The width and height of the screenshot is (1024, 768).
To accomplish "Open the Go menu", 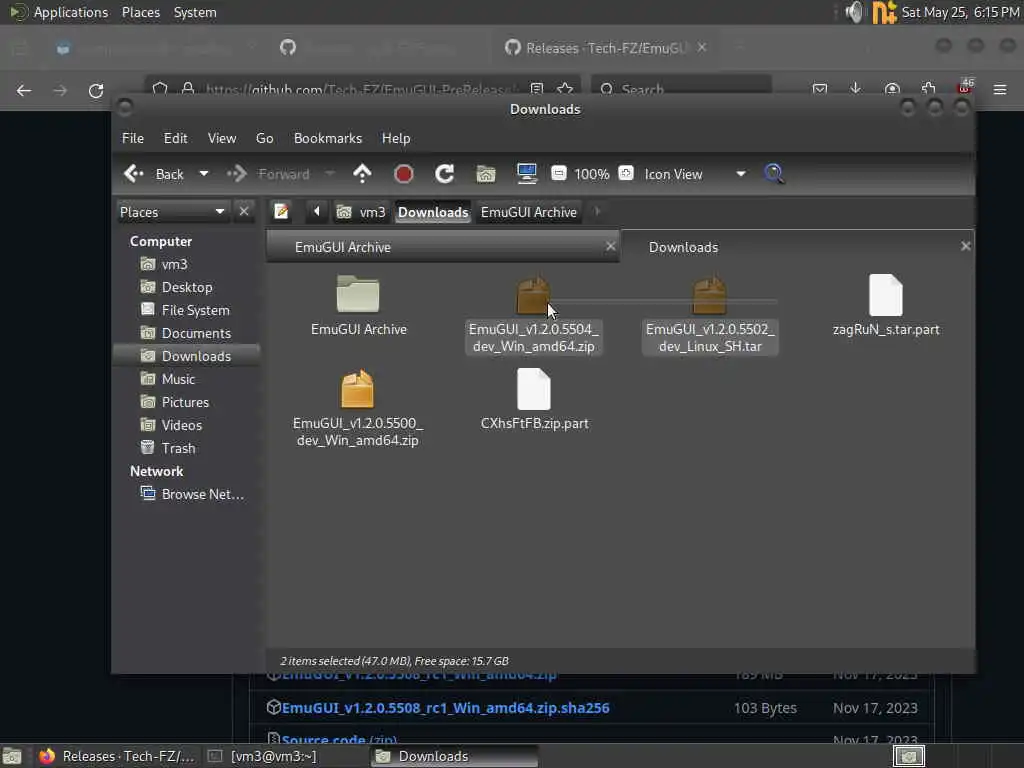I will [264, 138].
